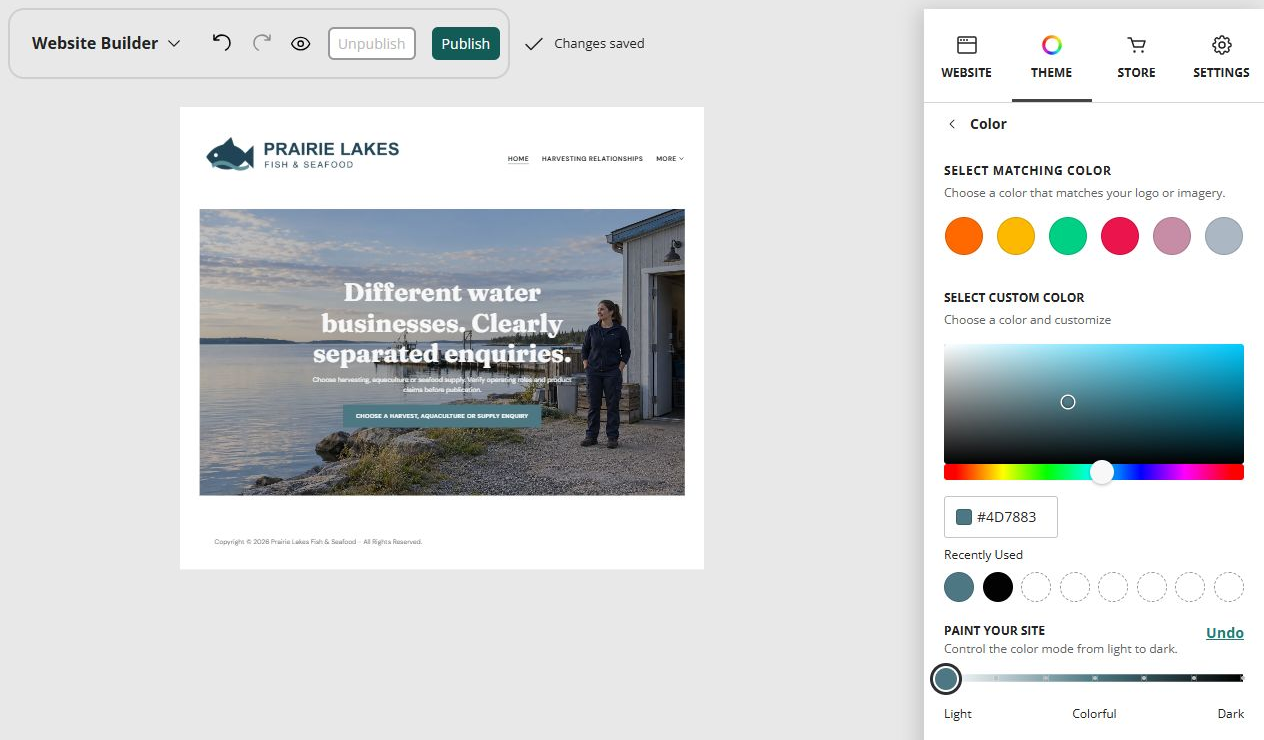Screen dimensions: 1264x740
Task: Open the Store tab
Action: [x=1136, y=58]
